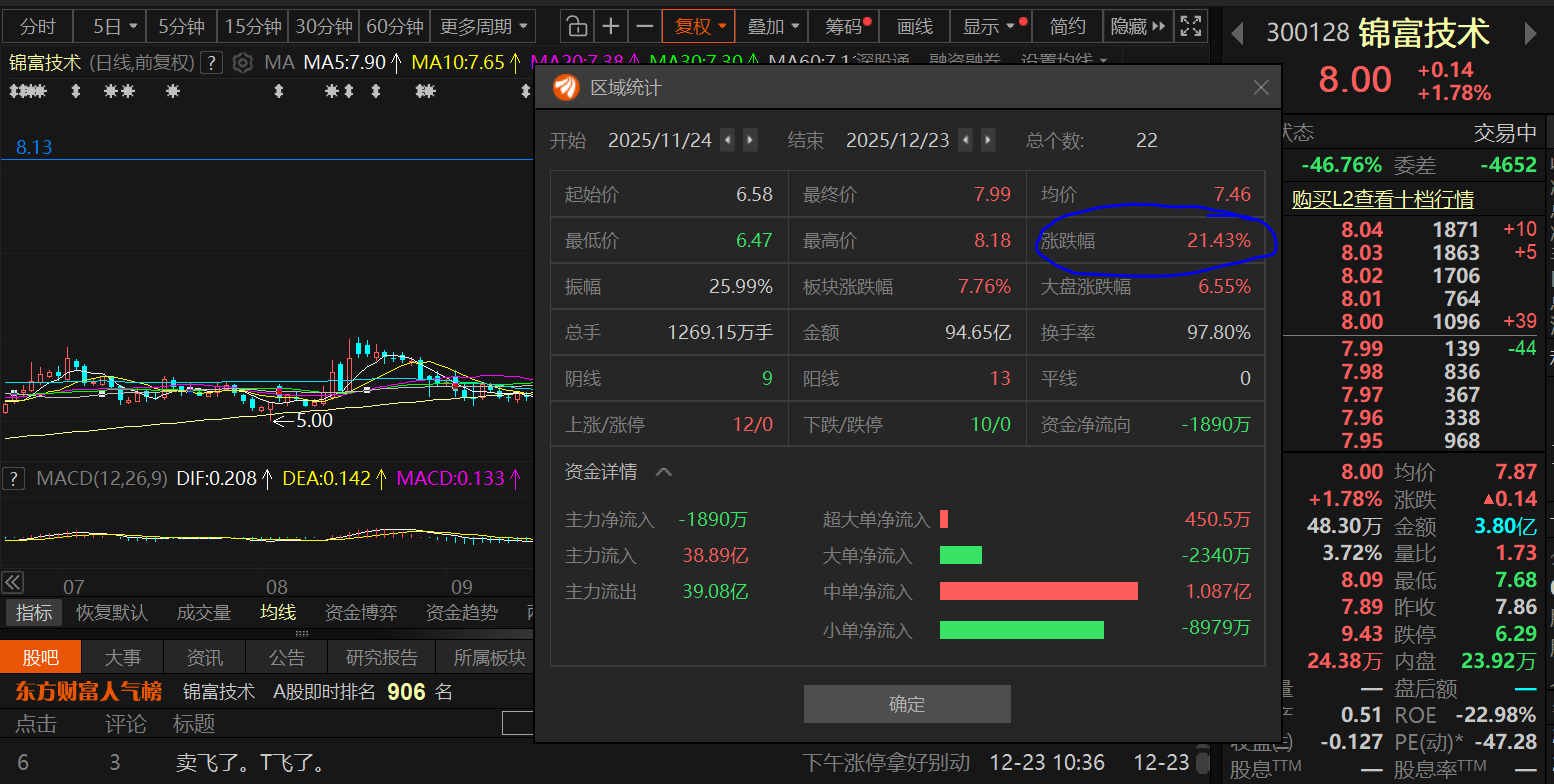Step the 开始 date forward with right arrow
Screen dimensions: 1554x784
[x=750, y=140]
